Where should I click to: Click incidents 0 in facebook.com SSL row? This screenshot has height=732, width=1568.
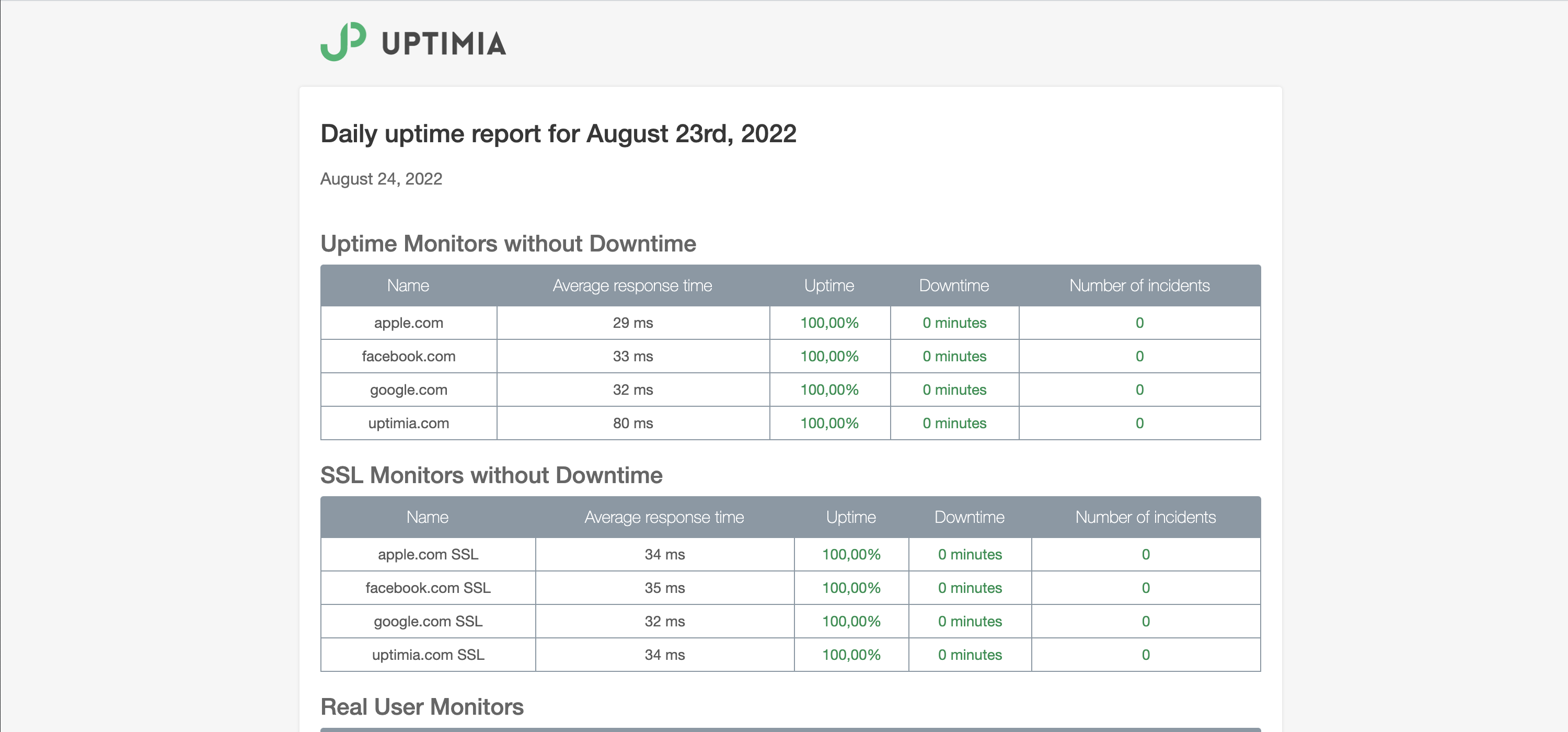(x=1146, y=588)
